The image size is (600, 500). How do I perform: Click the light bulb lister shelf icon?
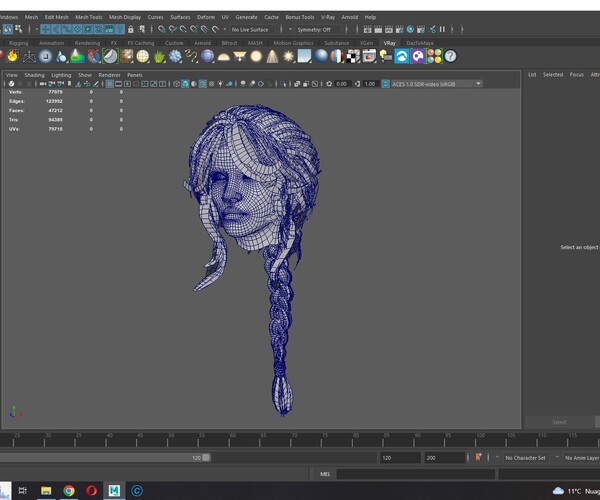click(385, 57)
